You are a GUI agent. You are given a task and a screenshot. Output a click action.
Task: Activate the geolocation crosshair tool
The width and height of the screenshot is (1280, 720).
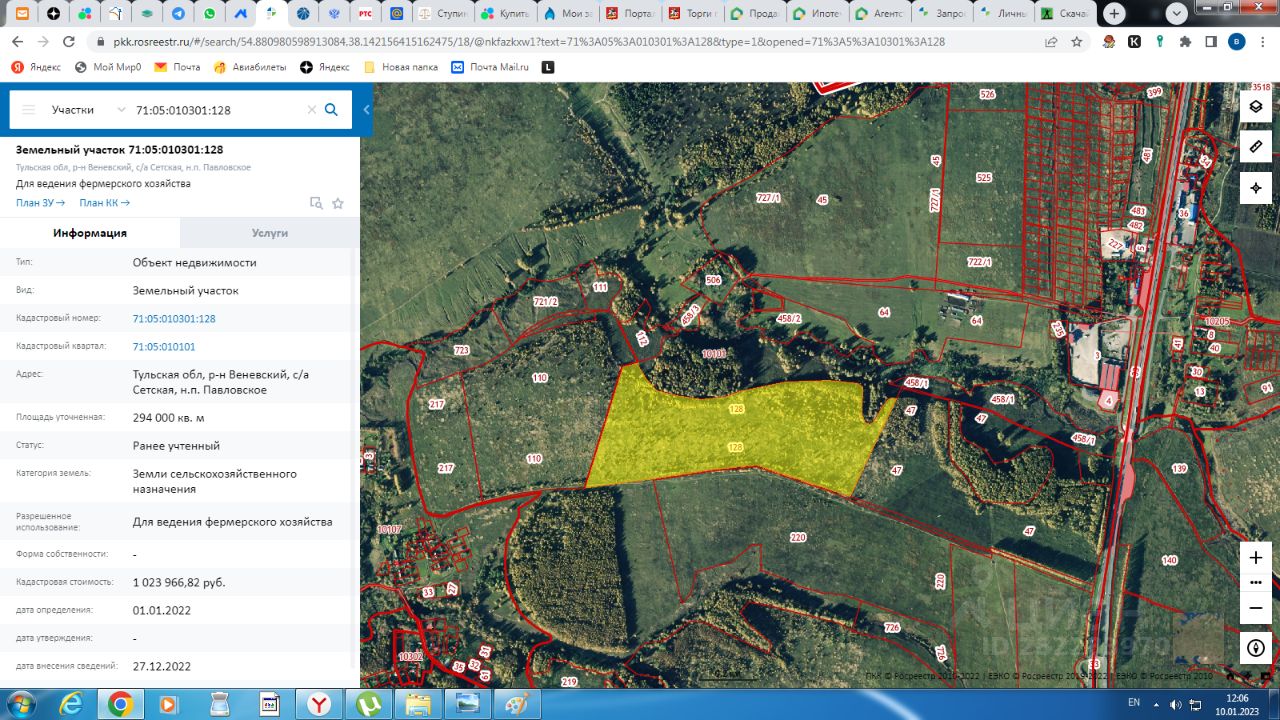(1256, 188)
